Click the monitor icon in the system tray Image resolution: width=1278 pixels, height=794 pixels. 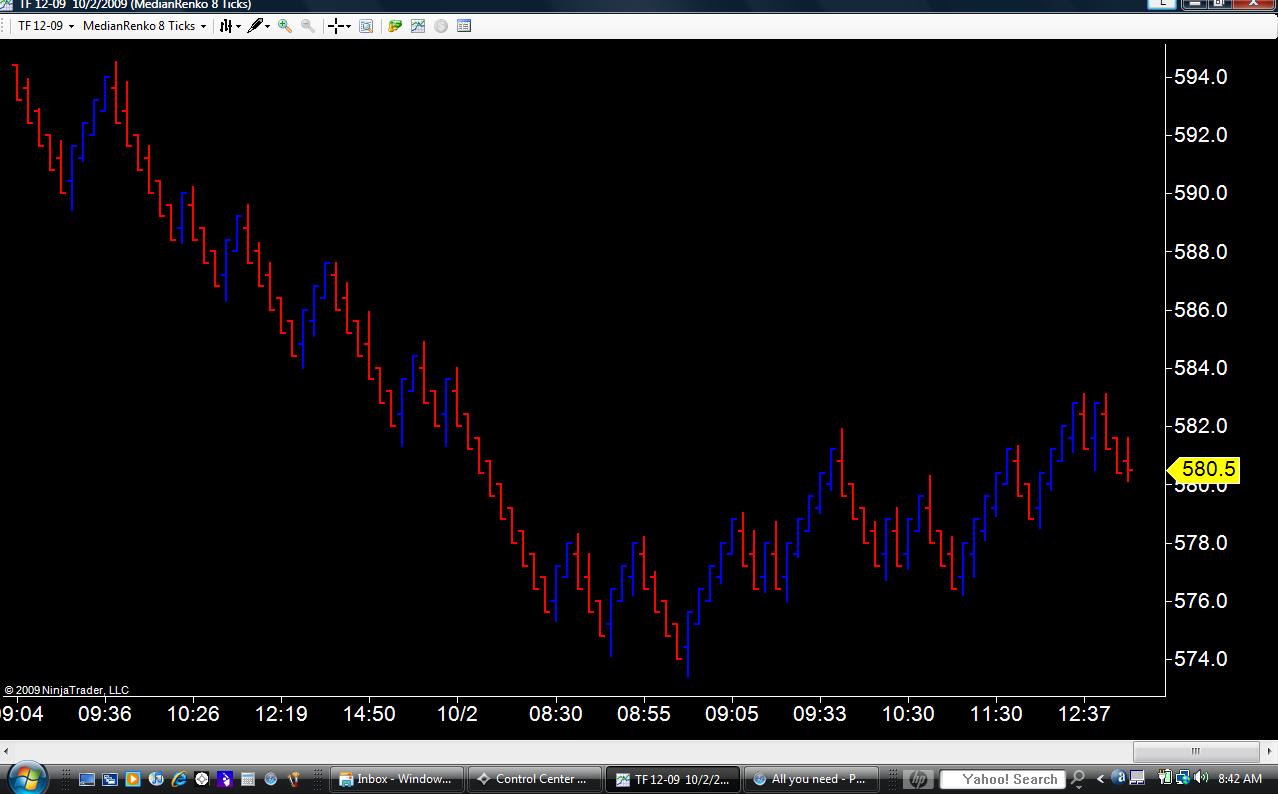pos(1137,778)
